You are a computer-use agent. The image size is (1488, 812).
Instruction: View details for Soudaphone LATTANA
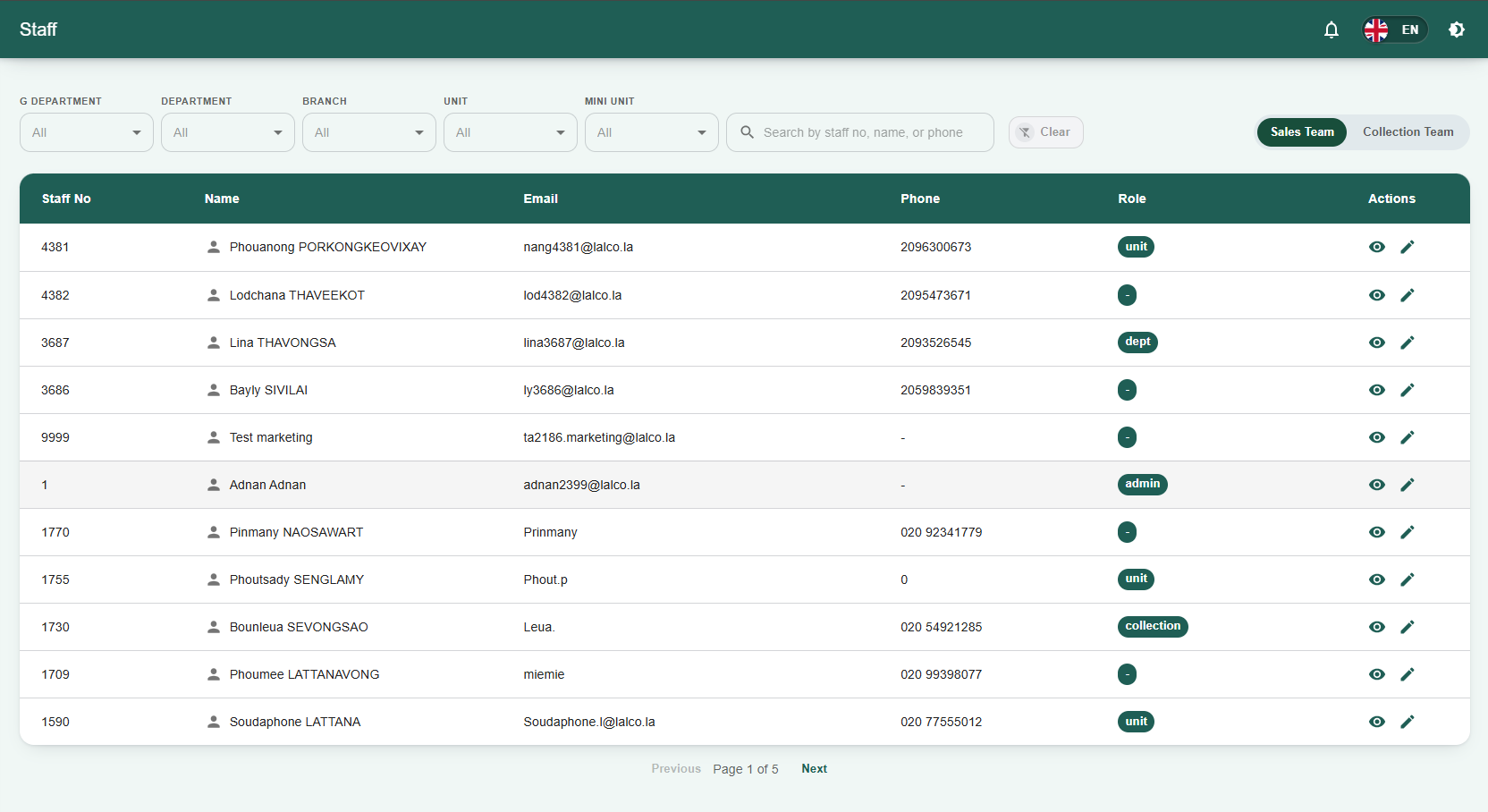pyautogui.click(x=1377, y=722)
